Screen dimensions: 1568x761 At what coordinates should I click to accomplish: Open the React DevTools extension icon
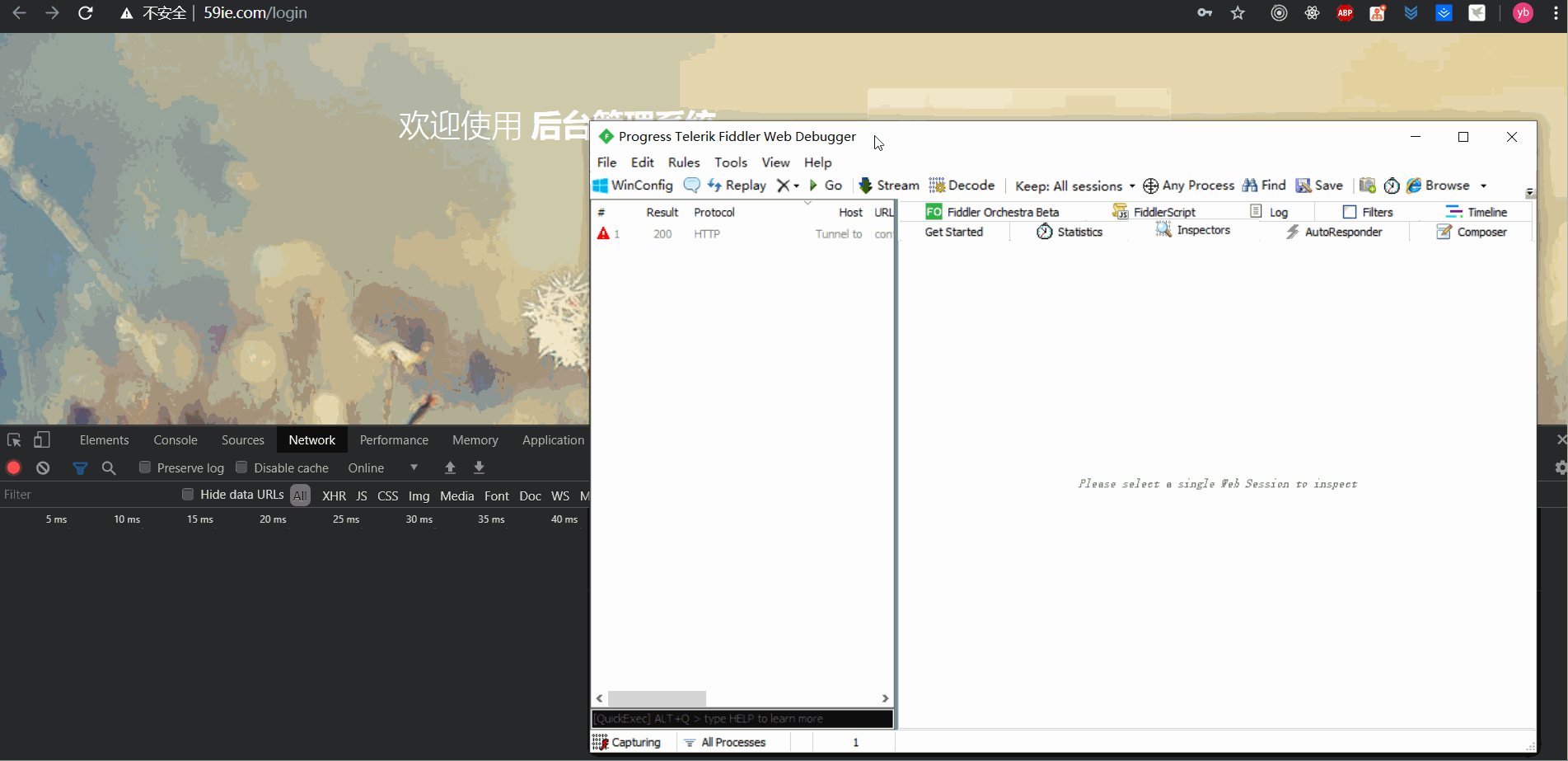coord(1312,12)
